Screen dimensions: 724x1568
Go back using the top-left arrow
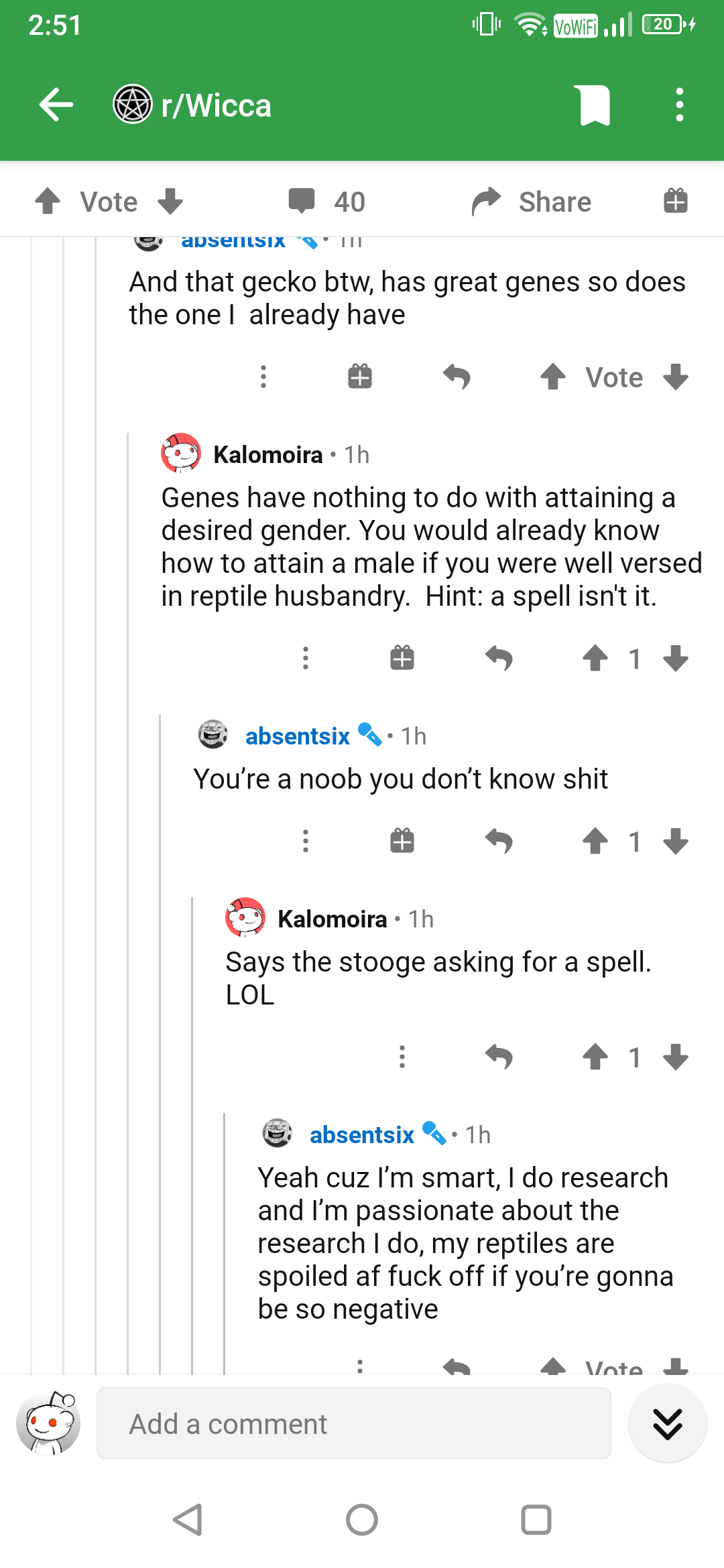point(56,105)
